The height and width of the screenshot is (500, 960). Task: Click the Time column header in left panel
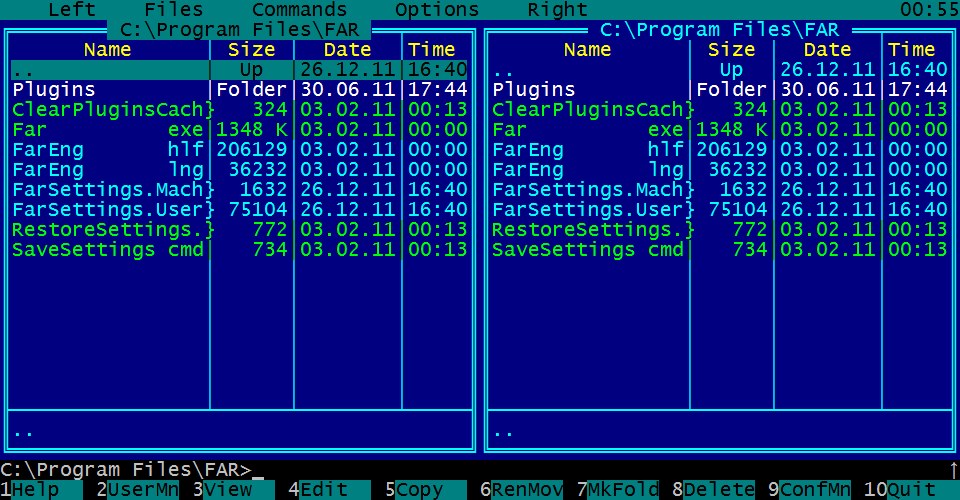point(432,50)
